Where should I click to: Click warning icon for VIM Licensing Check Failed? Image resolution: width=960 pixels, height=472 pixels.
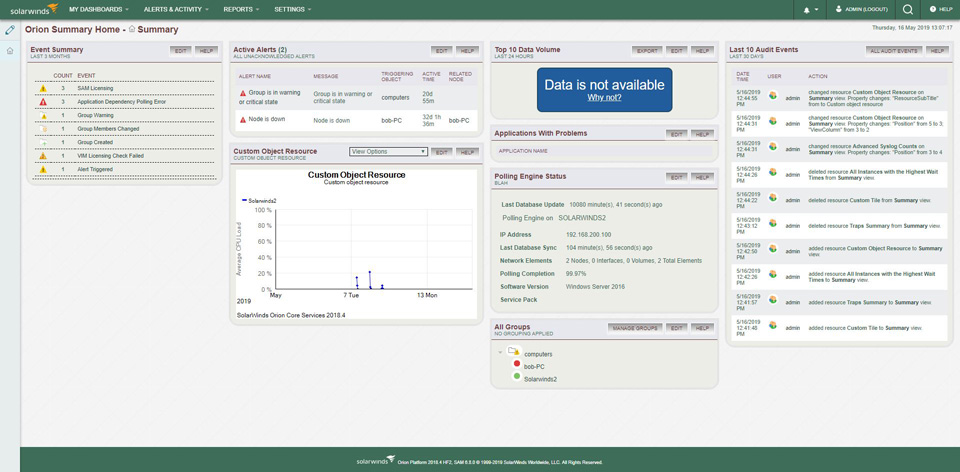43,155
